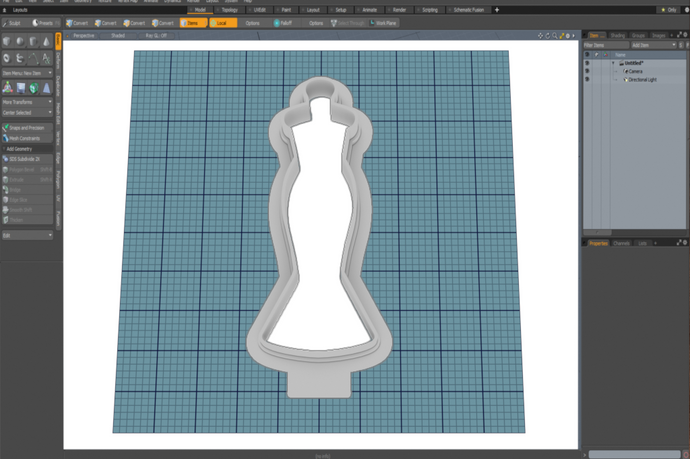Toggle Select Through mode
Viewport: 690px width, 459px height.
pyautogui.click(x=348, y=23)
